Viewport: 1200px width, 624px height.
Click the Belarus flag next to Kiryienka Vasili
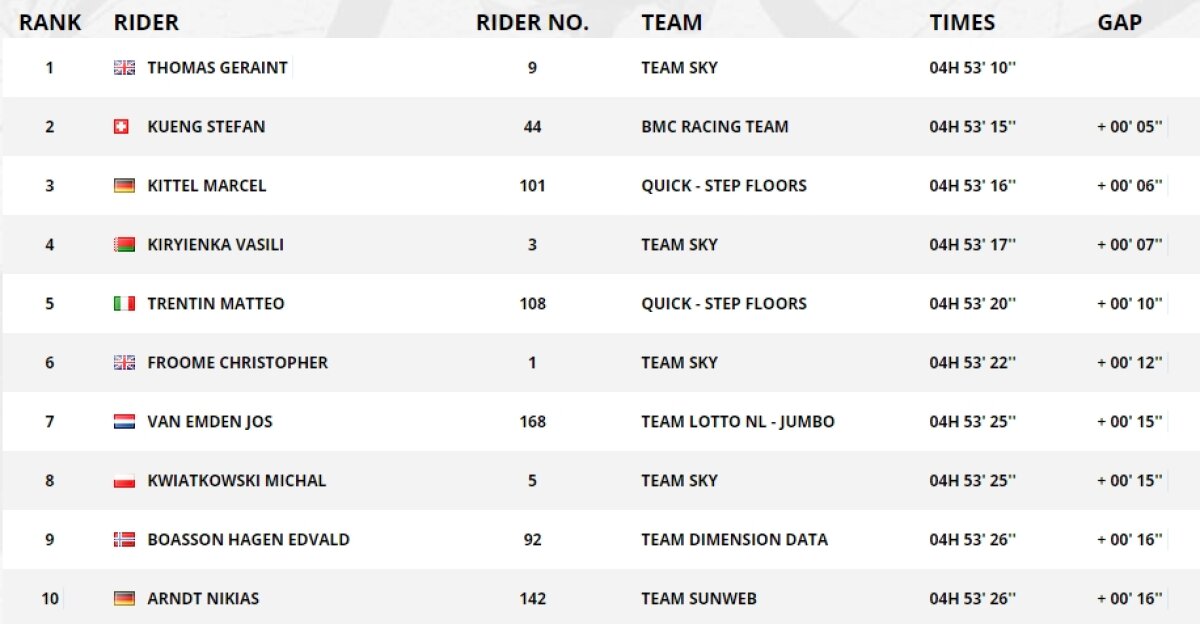coord(124,245)
